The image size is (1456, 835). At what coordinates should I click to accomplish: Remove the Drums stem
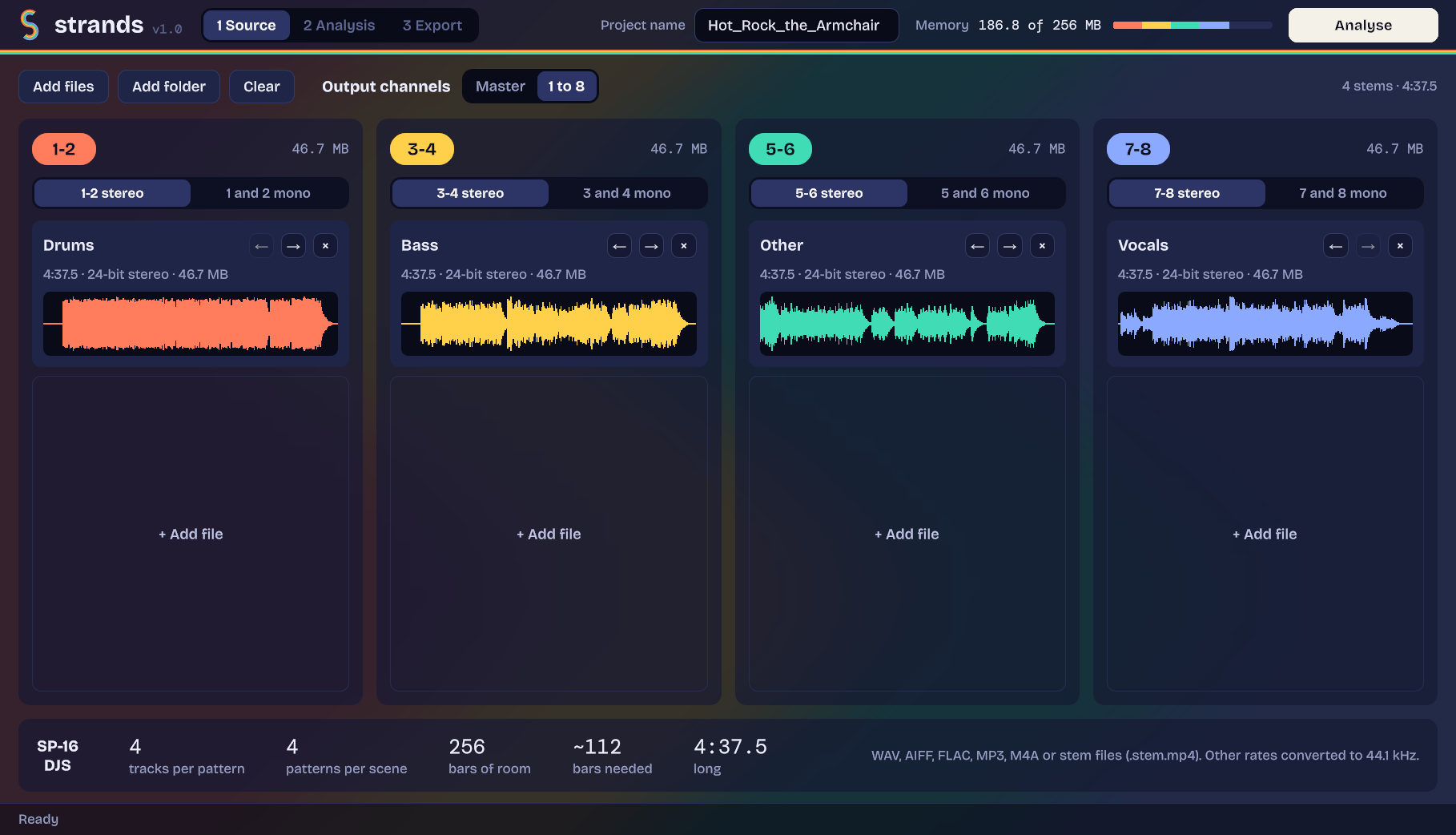(325, 246)
